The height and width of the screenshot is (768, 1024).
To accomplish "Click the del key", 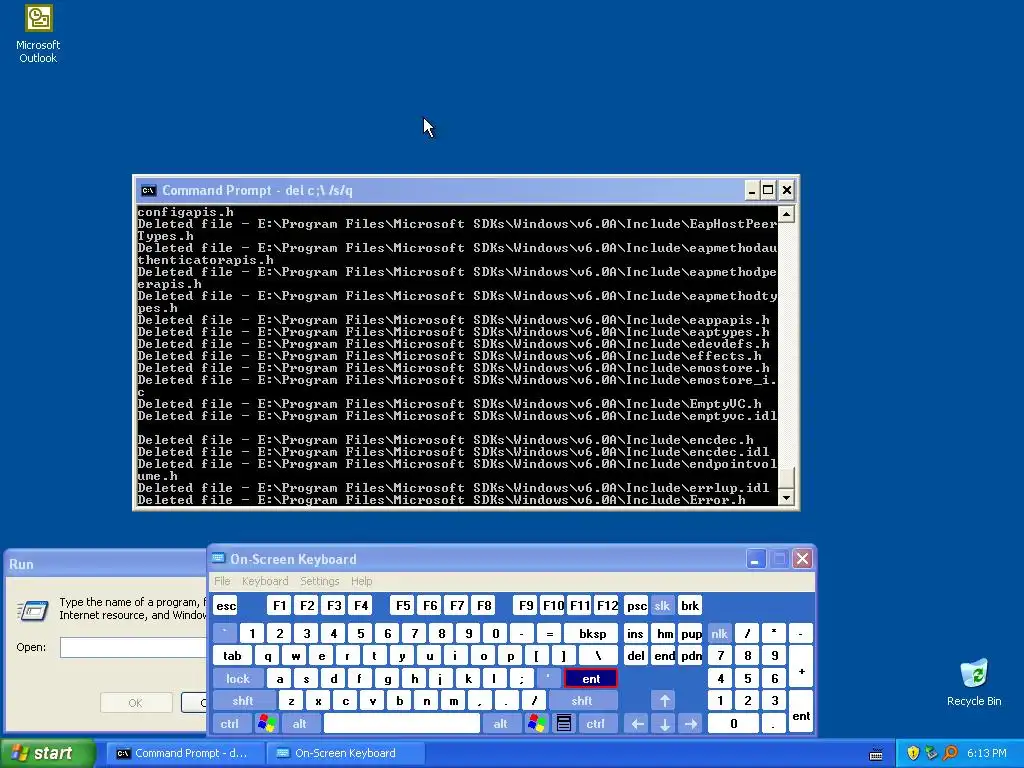I will tap(635, 656).
